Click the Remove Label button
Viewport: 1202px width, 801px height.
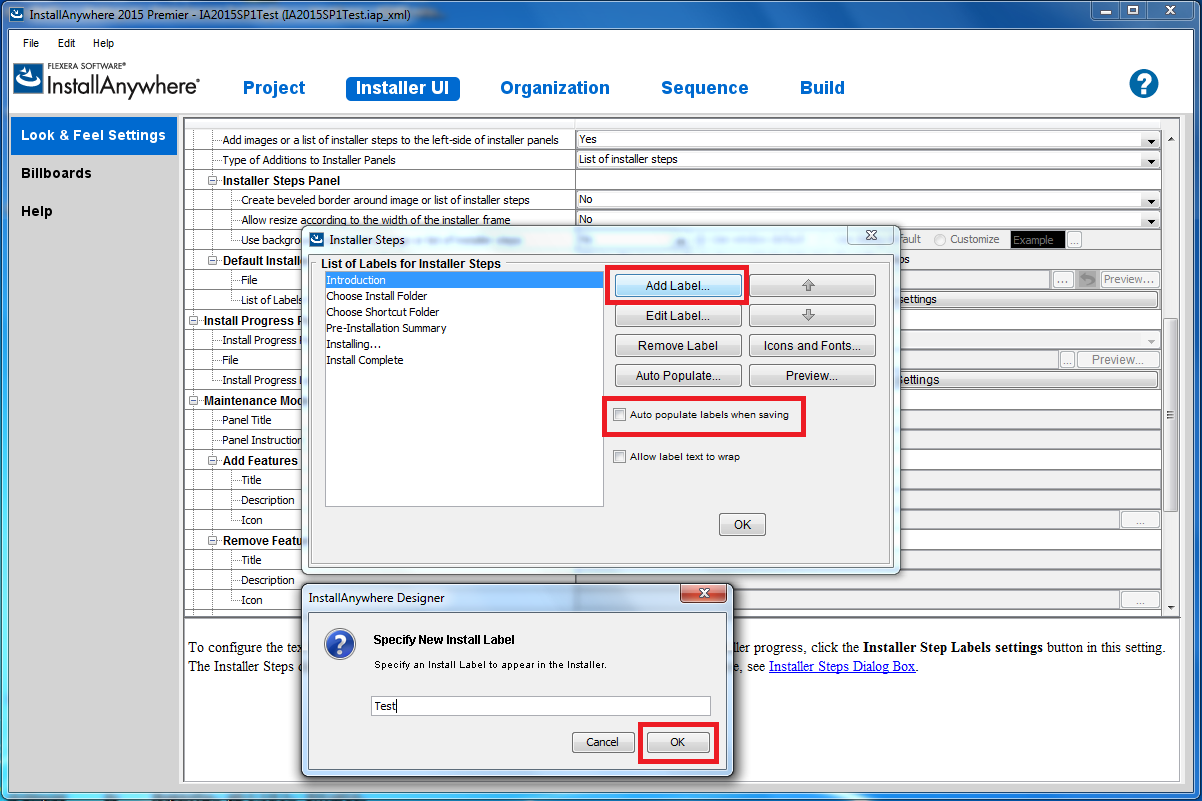tap(678, 346)
